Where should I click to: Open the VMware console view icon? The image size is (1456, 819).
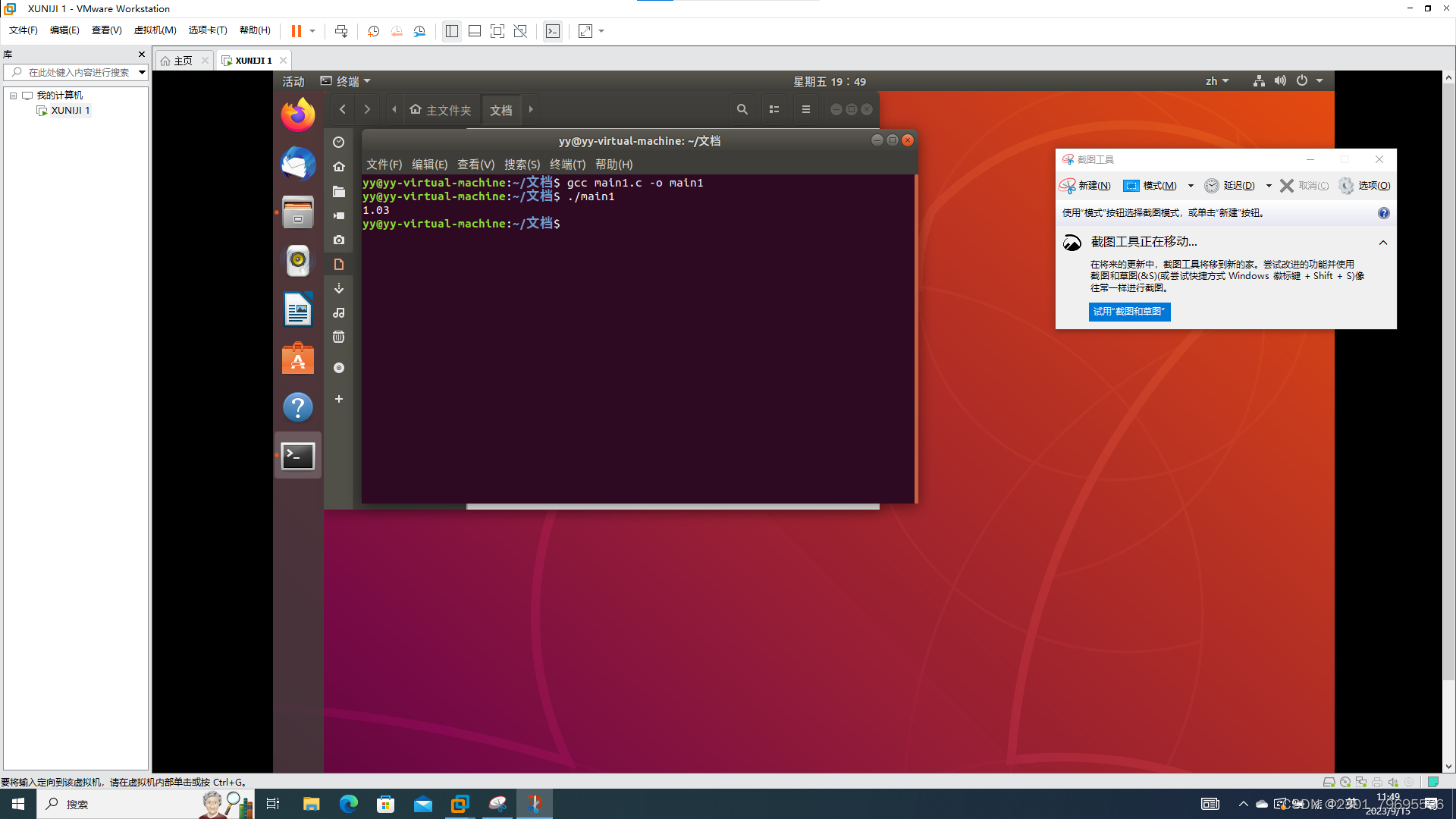pos(553,31)
